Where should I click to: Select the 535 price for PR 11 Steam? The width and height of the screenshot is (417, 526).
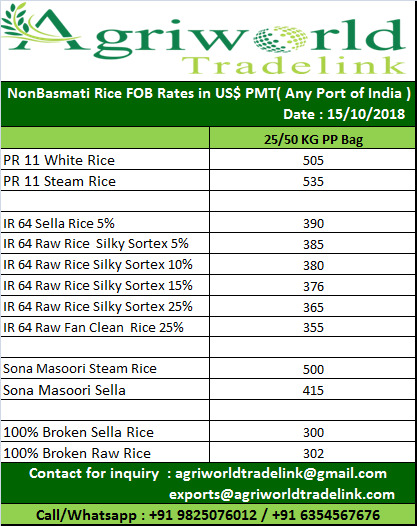click(313, 181)
